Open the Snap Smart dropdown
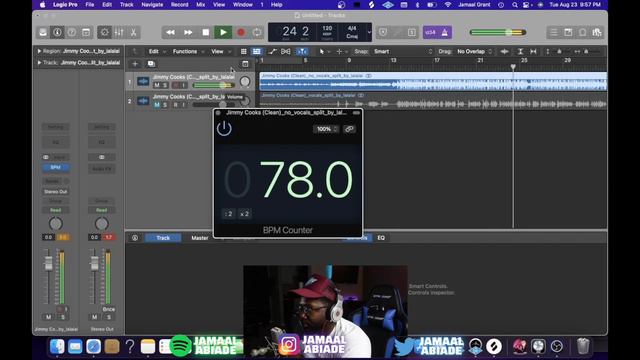 click(x=402, y=51)
